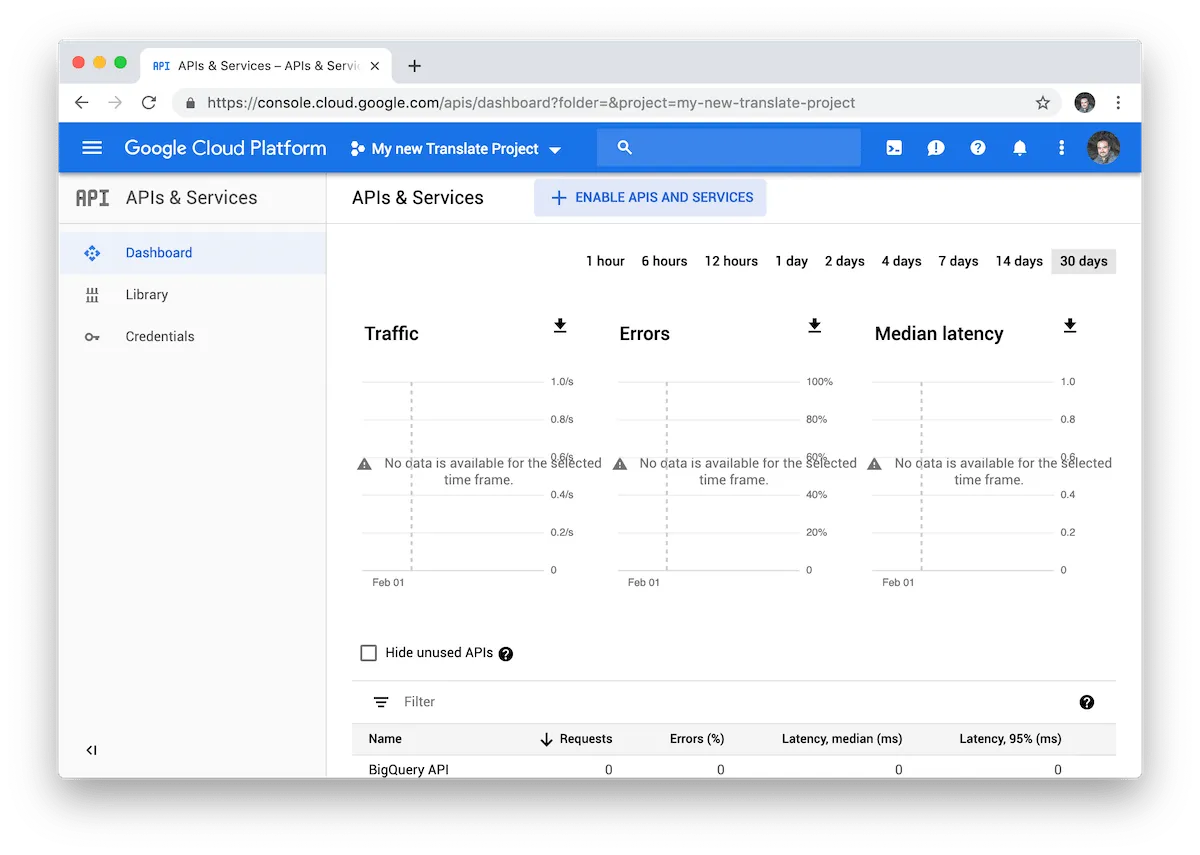Click the help icon on the Filter row
Image resolution: width=1200 pixels, height=855 pixels.
coord(1087,702)
